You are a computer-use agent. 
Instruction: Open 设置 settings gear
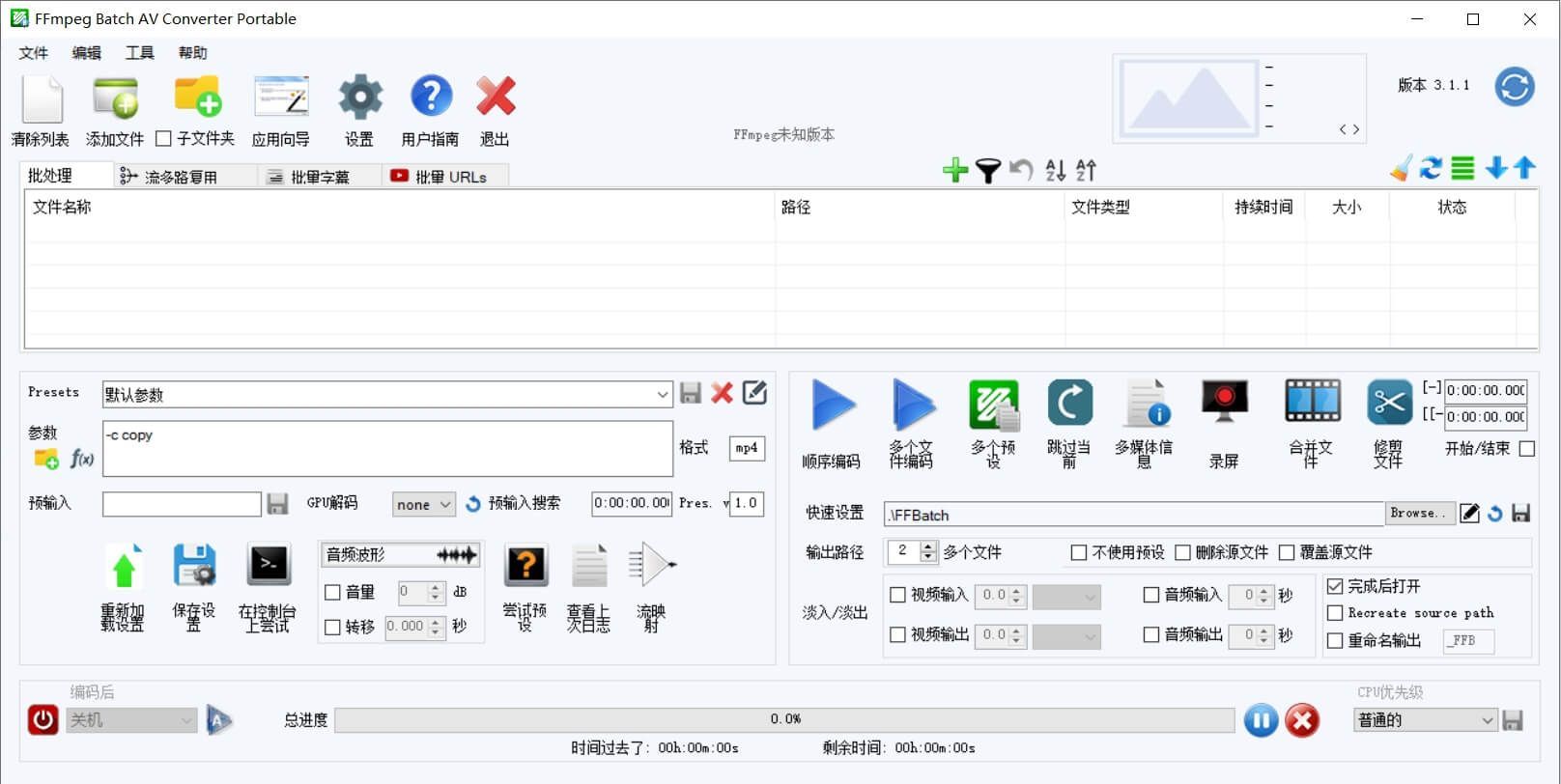(360, 98)
